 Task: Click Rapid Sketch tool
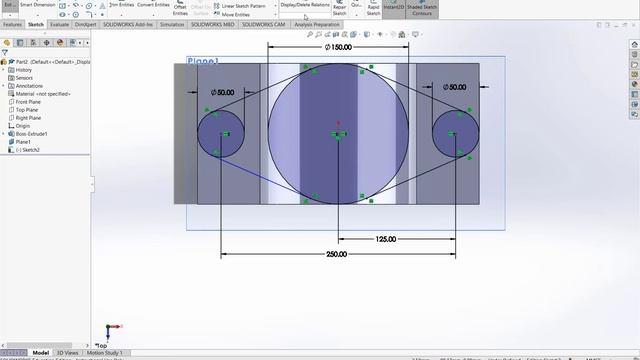[x=373, y=8]
